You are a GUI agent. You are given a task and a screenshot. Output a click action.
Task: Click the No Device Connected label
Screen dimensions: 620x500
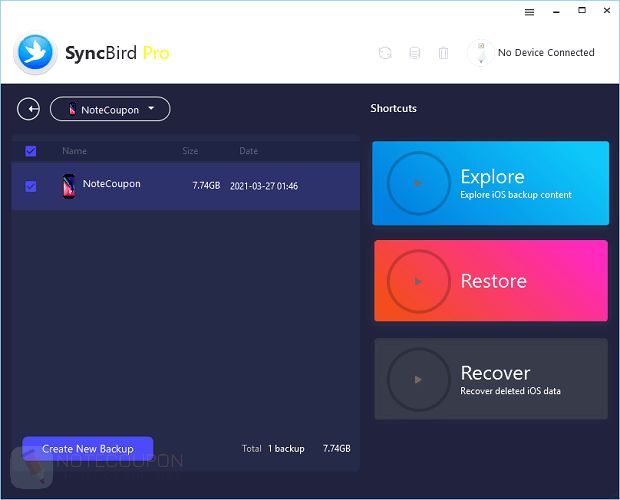(x=546, y=53)
